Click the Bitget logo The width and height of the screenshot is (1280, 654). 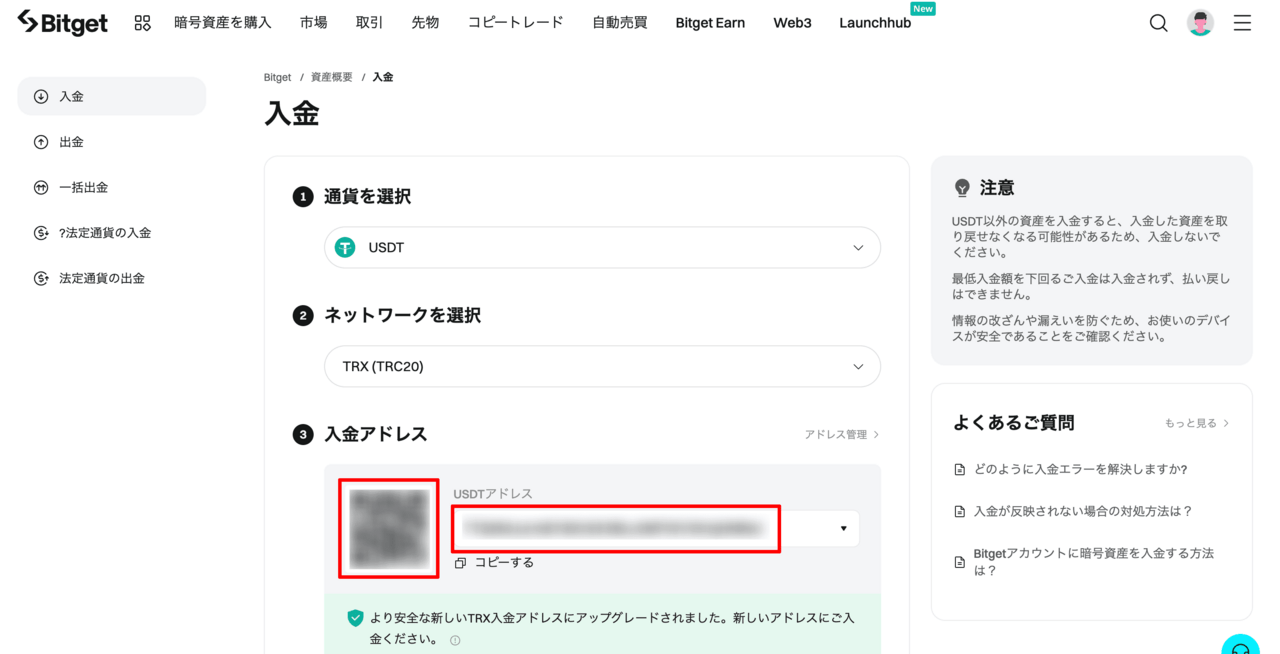click(x=62, y=22)
